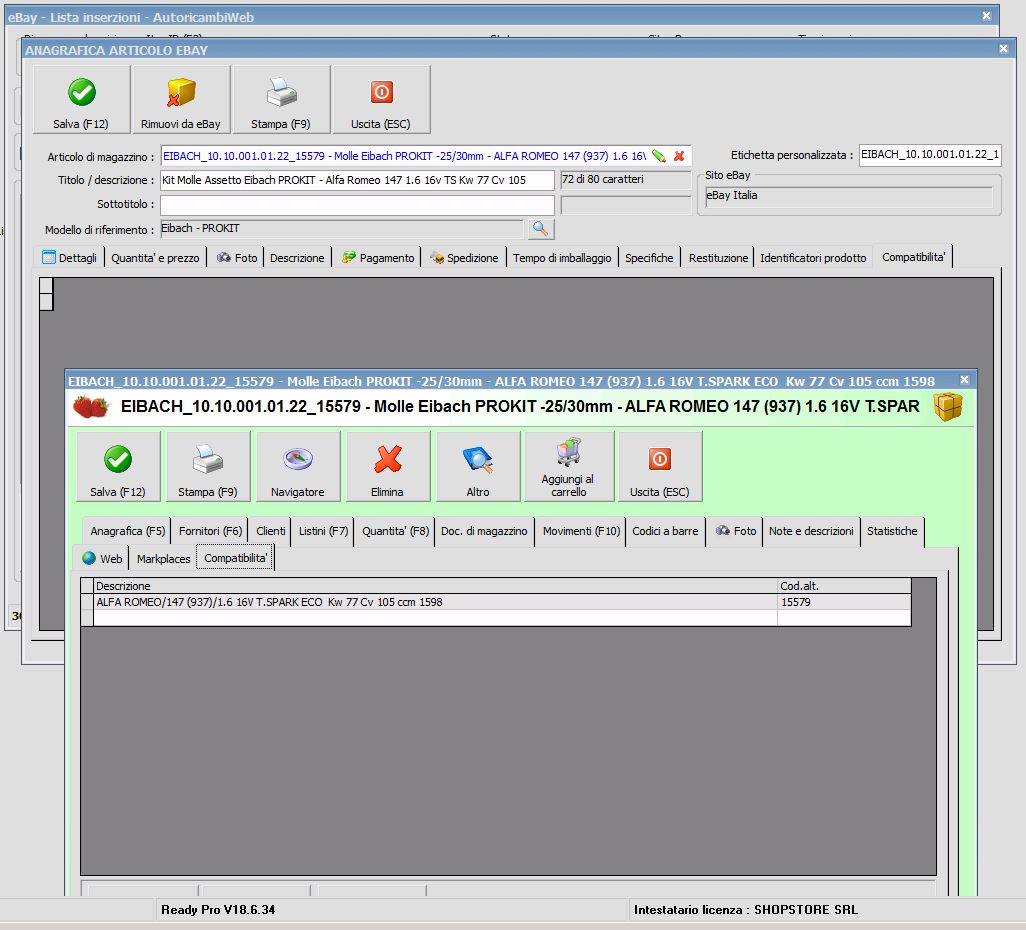Open the Pagamento tab
The image size is (1026, 930).
pyautogui.click(x=378, y=258)
